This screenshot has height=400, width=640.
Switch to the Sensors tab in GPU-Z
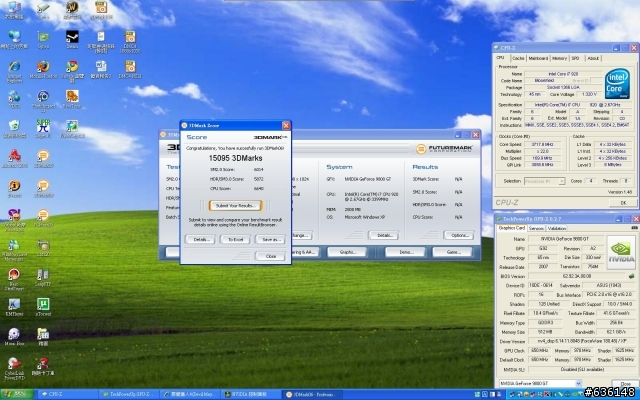click(536, 228)
